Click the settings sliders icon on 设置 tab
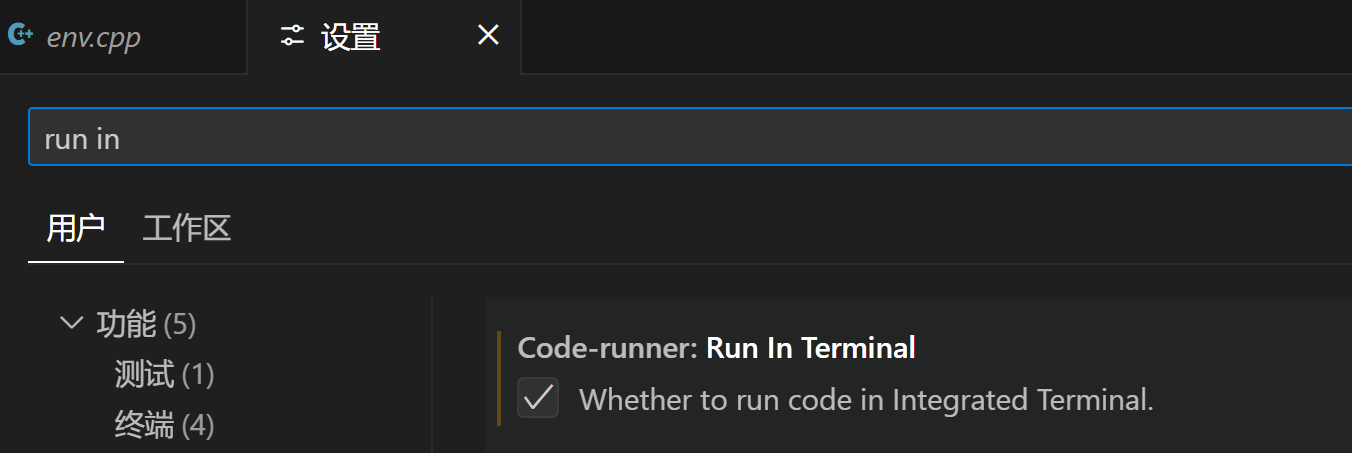Image resolution: width=1352 pixels, height=453 pixels. [292, 36]
